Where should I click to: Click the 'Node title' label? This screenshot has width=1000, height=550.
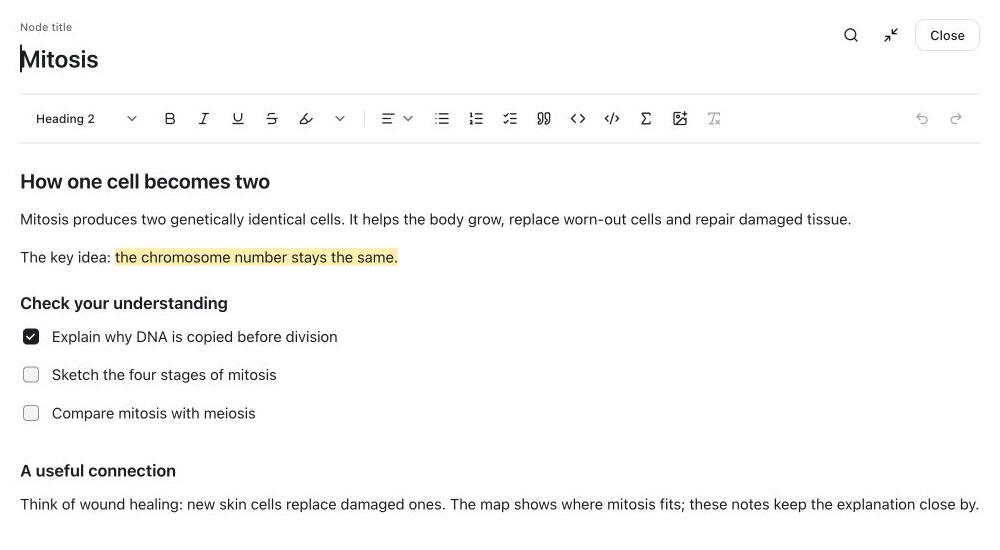pos(46,27)
